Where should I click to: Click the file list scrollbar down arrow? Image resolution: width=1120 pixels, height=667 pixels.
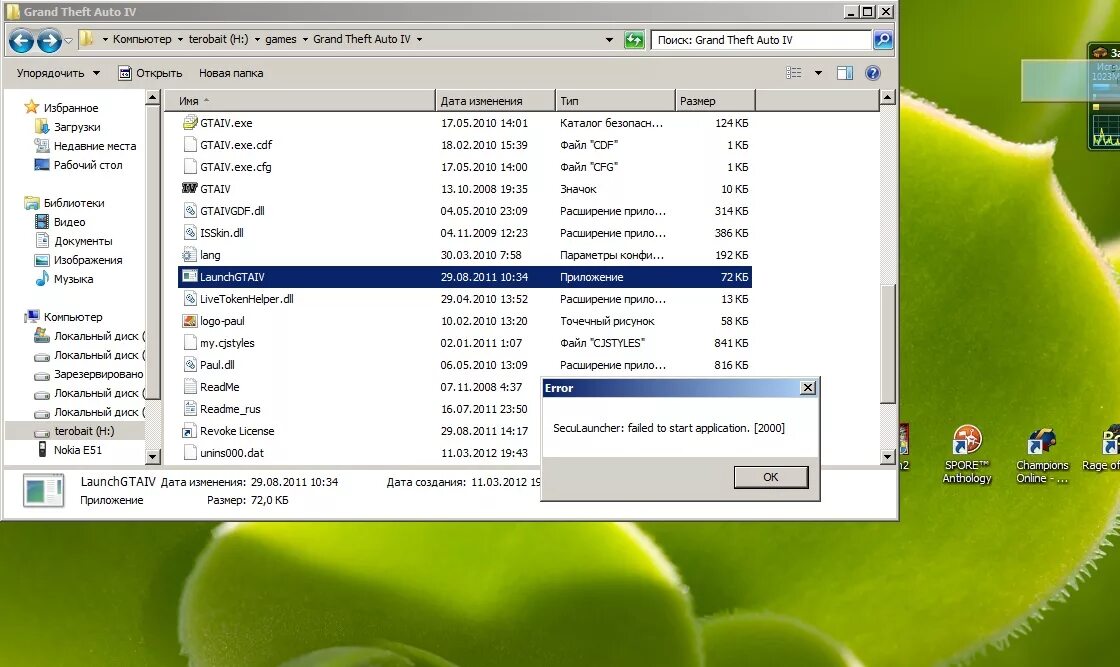pos(887,456)
